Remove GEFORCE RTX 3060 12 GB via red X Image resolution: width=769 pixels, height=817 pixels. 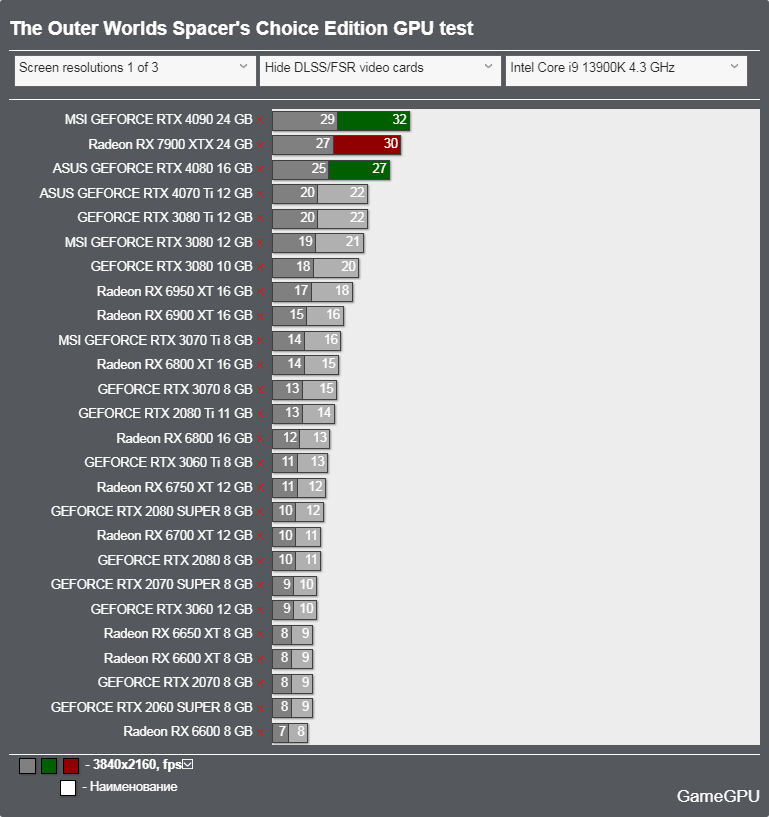260,610
